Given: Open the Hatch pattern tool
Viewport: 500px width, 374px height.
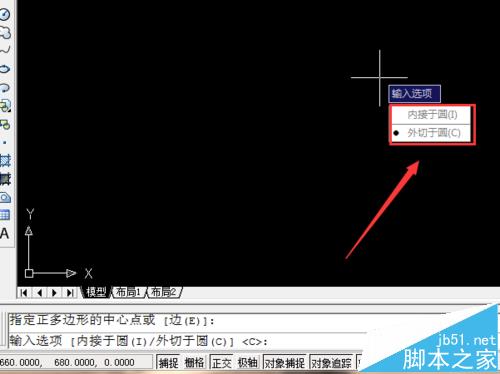Looking at the screenshot, I should click(5, 161).
